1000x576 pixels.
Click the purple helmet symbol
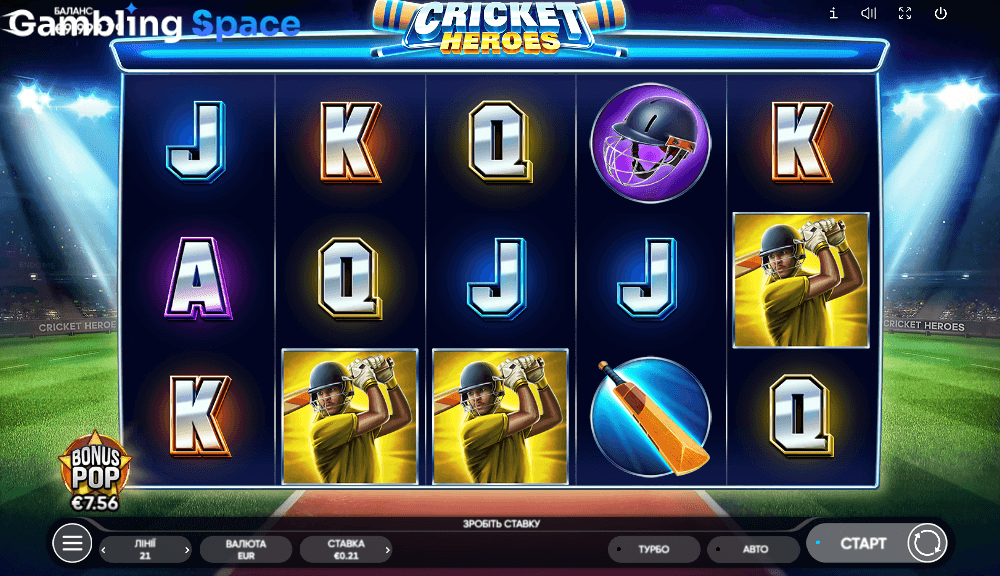(x=651, y=143)
